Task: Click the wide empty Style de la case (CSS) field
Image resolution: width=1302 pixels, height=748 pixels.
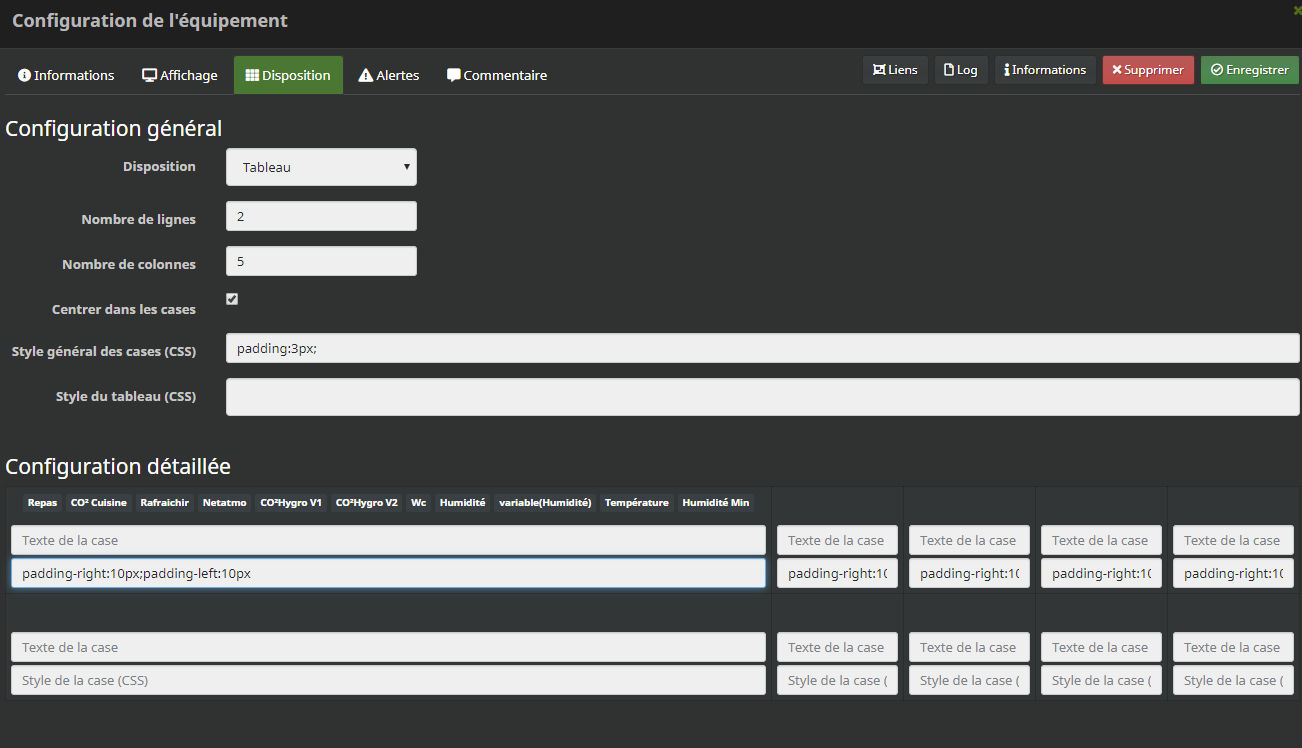Action: (x=388, y=680)
